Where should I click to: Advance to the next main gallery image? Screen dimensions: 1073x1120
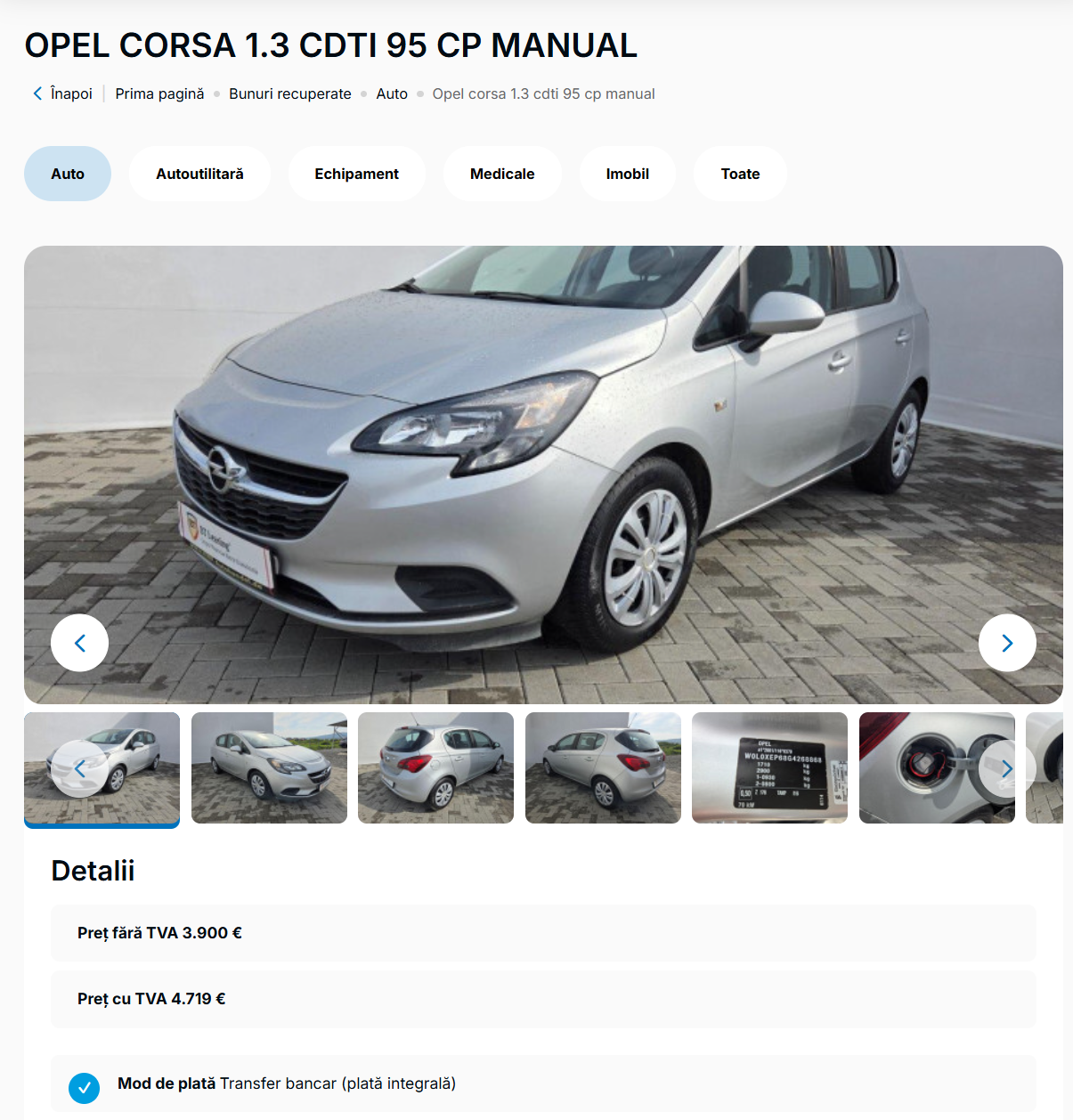(x=1007, y=643)
